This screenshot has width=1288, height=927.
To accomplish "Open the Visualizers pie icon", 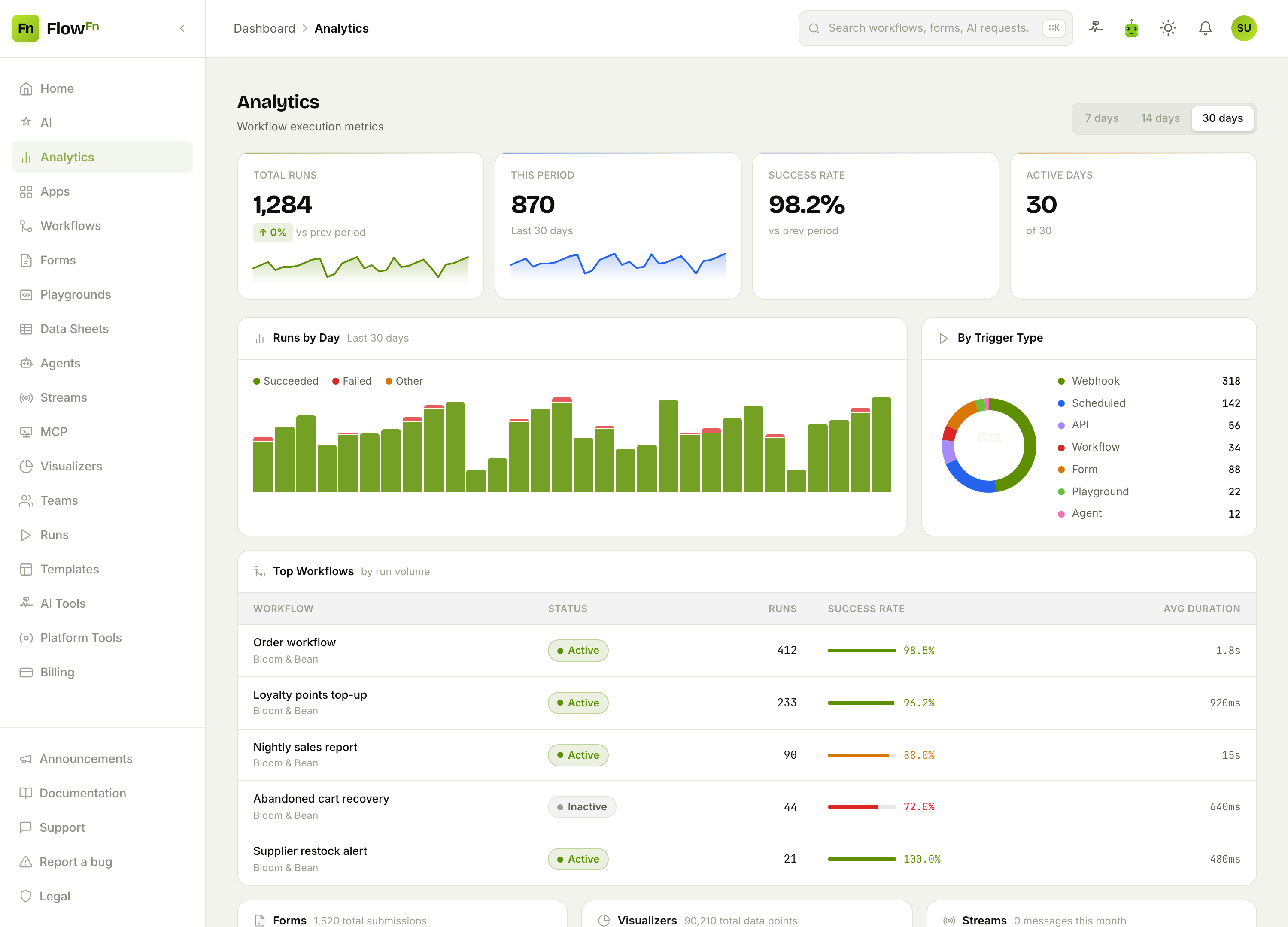I will tap(26, 466).
